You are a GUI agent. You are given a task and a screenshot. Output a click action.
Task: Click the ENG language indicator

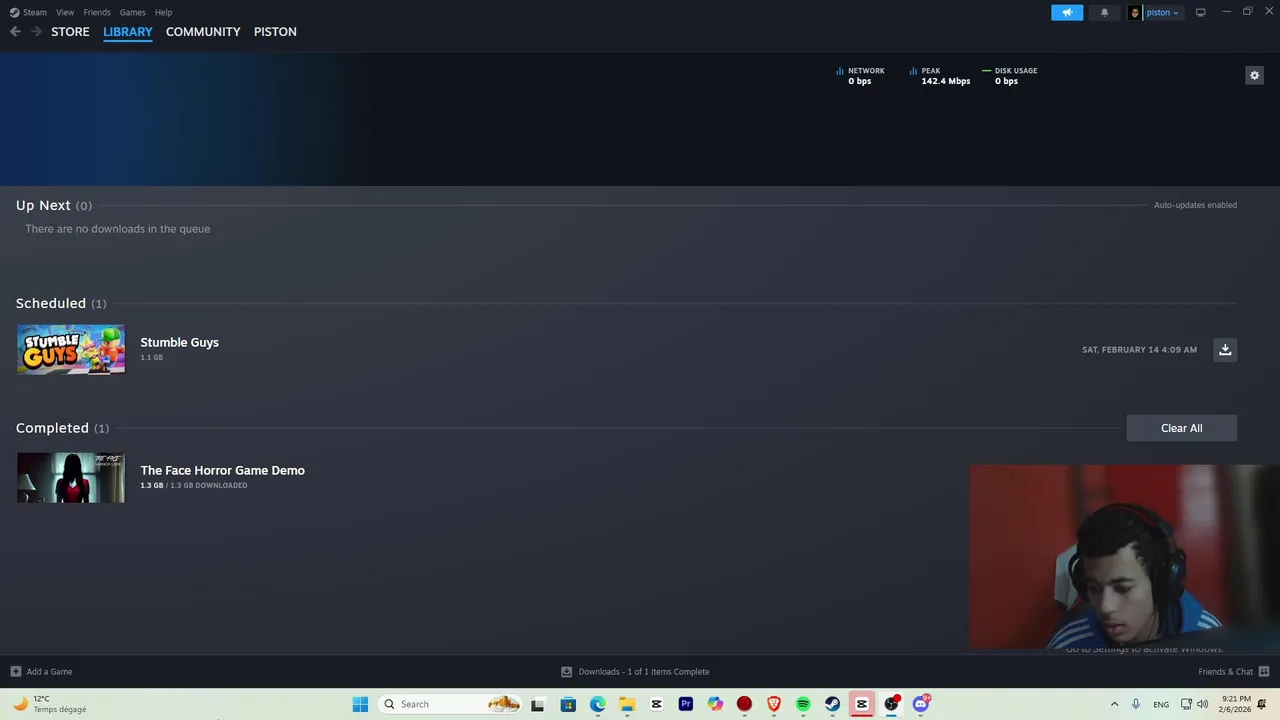coord(1161,704)
